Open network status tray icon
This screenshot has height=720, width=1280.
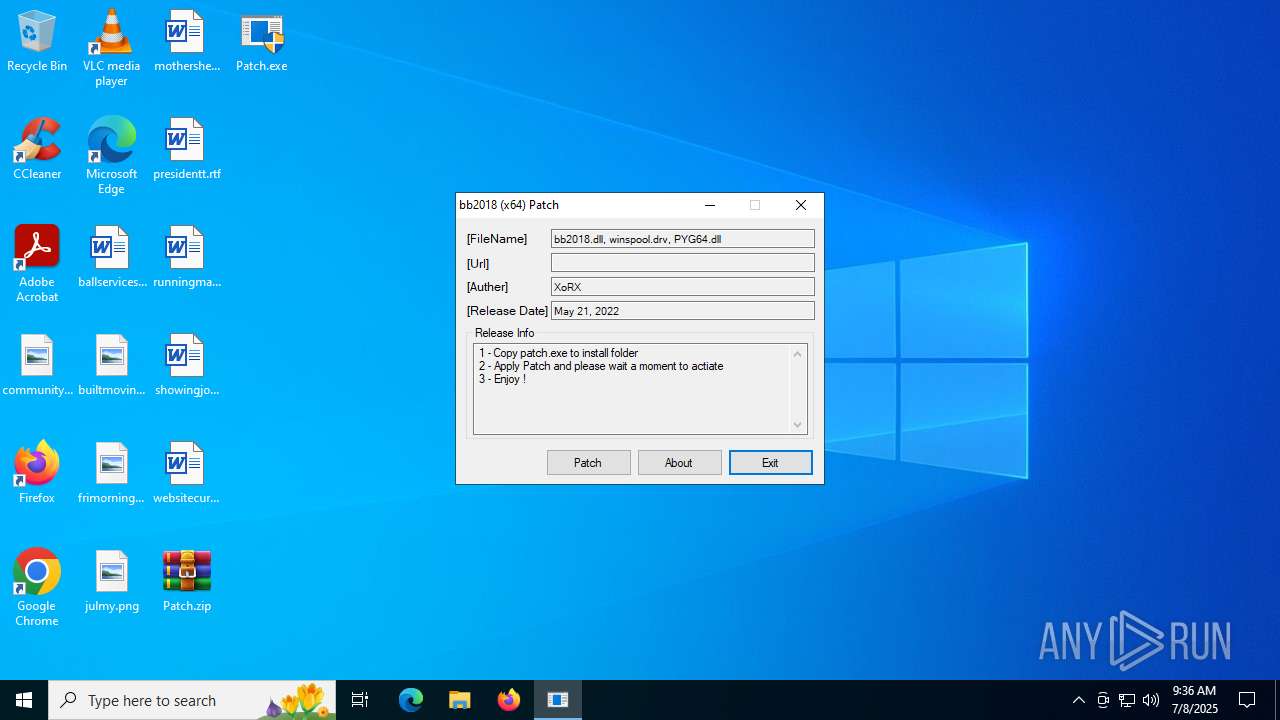pos(1127,700)
